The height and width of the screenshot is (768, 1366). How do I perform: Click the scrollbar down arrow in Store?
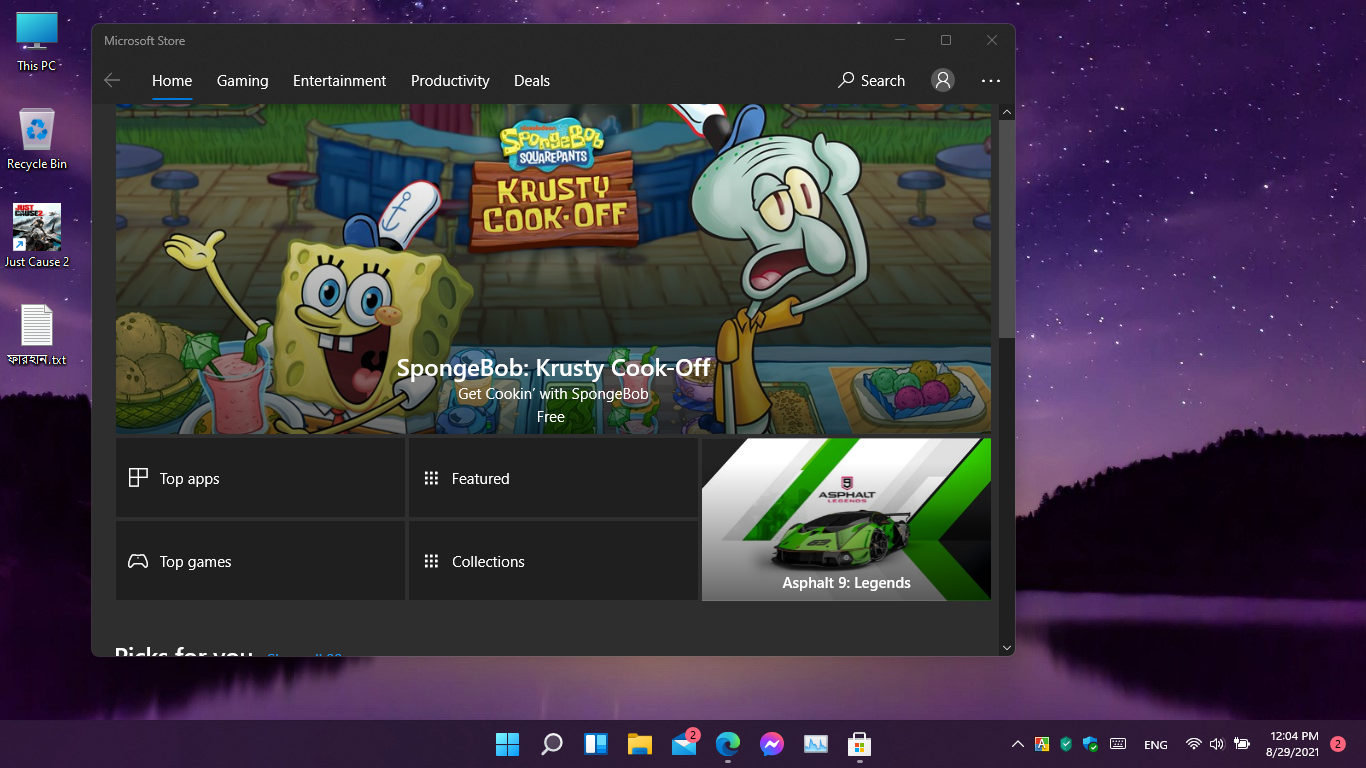click(1007, 648)
